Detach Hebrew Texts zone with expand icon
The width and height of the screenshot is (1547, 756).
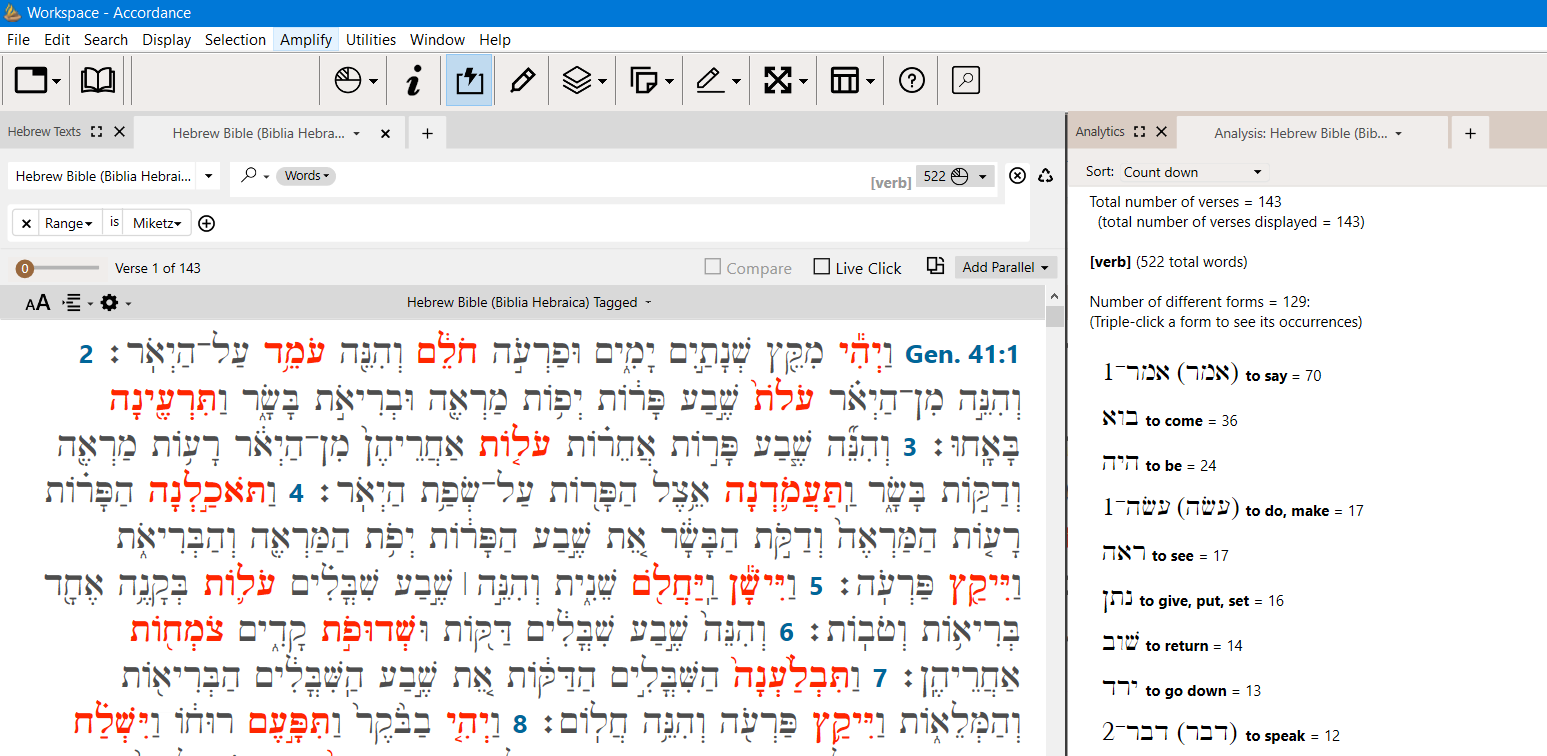pos(97,131)
